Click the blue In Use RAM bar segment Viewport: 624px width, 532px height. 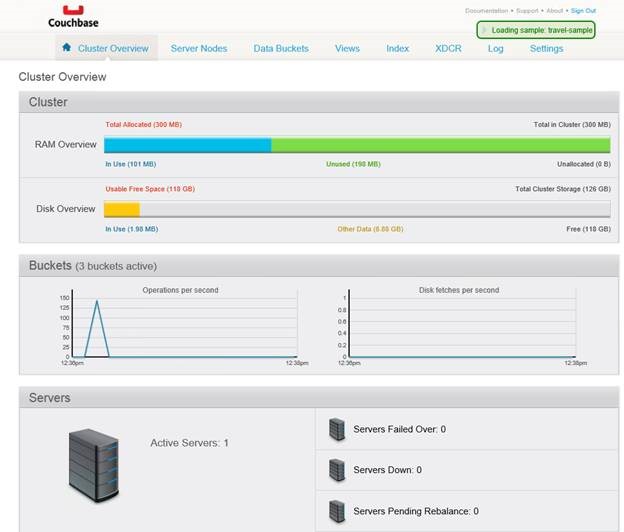click(187, 145)
